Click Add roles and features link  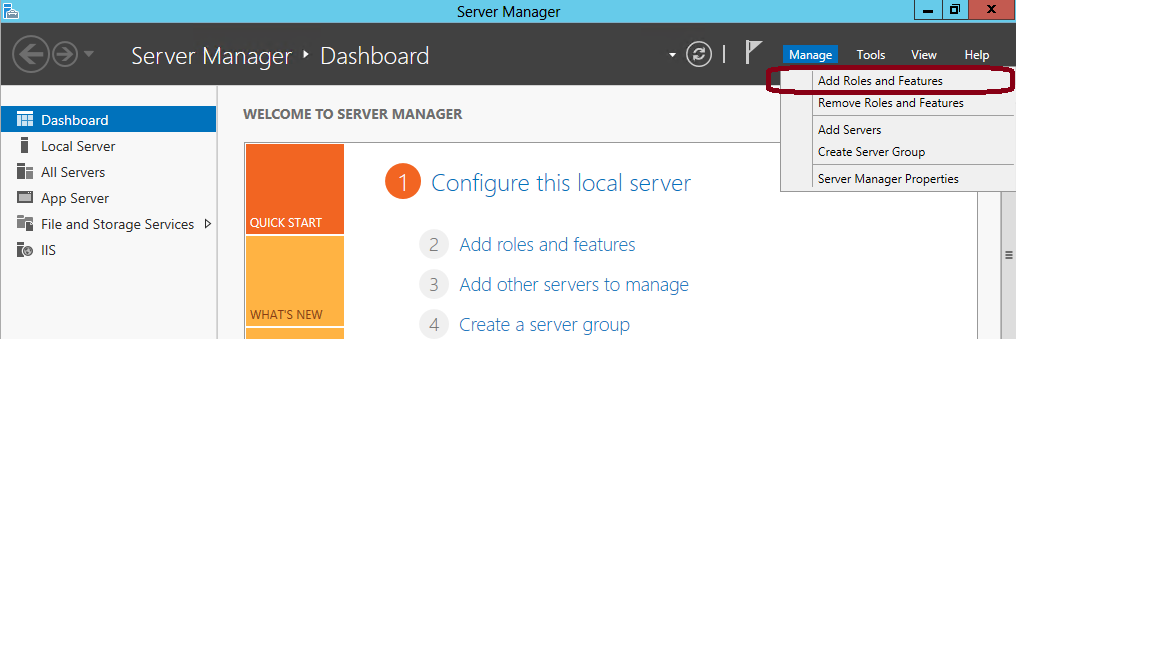(547, 245)
